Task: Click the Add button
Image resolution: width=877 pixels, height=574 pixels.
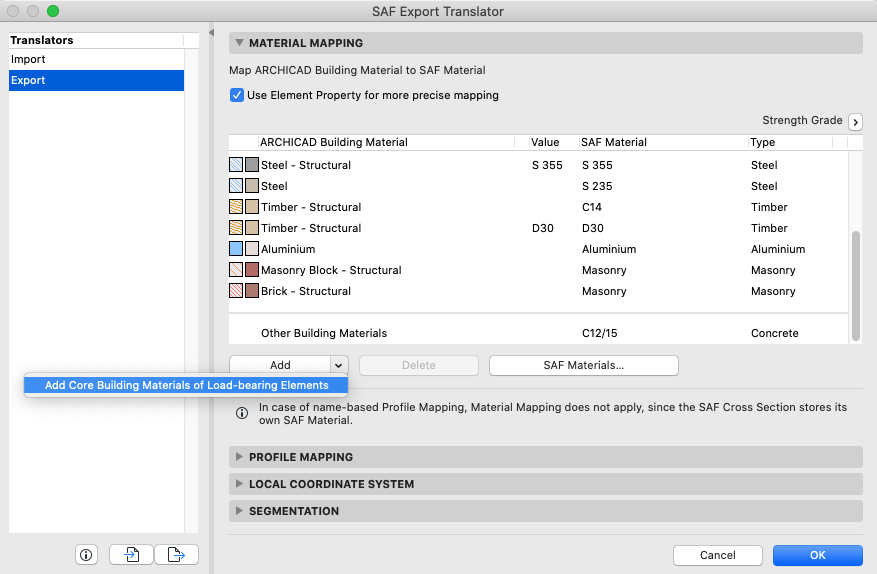Action: pyautogui.click(x=280, y=365)
